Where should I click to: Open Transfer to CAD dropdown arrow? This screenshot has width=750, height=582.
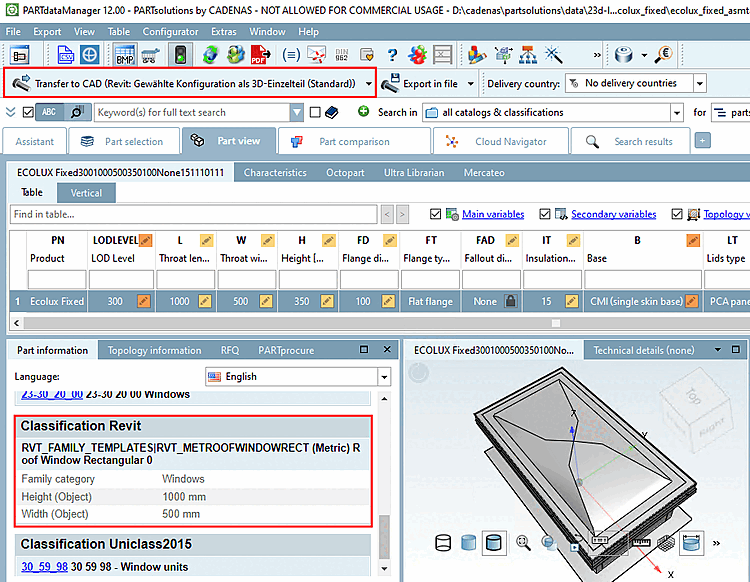click(369, 84)
